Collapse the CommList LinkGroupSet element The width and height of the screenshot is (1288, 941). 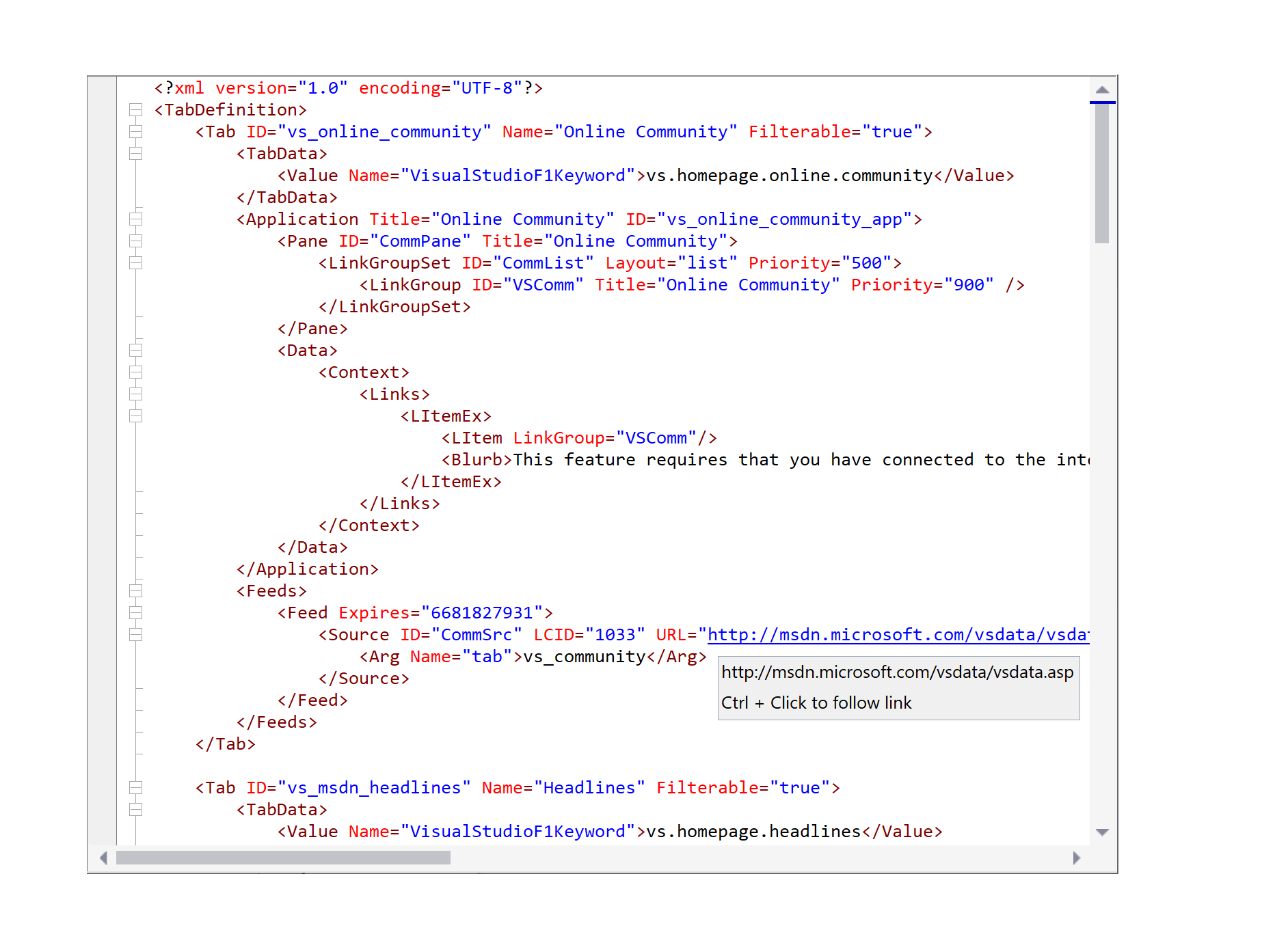[136, 262]
